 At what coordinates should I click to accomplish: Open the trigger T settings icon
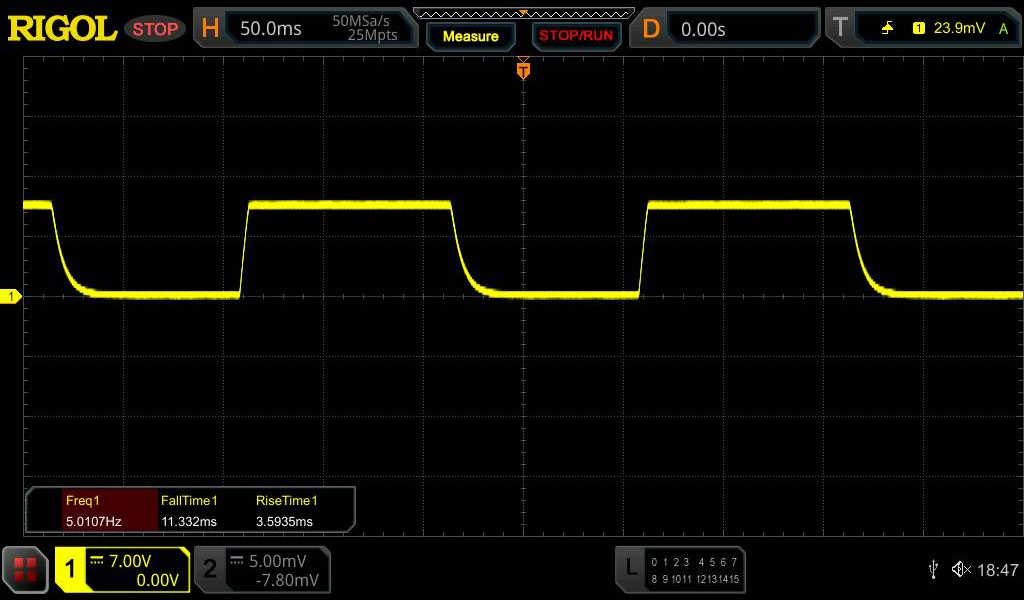(x=840, y=29)
